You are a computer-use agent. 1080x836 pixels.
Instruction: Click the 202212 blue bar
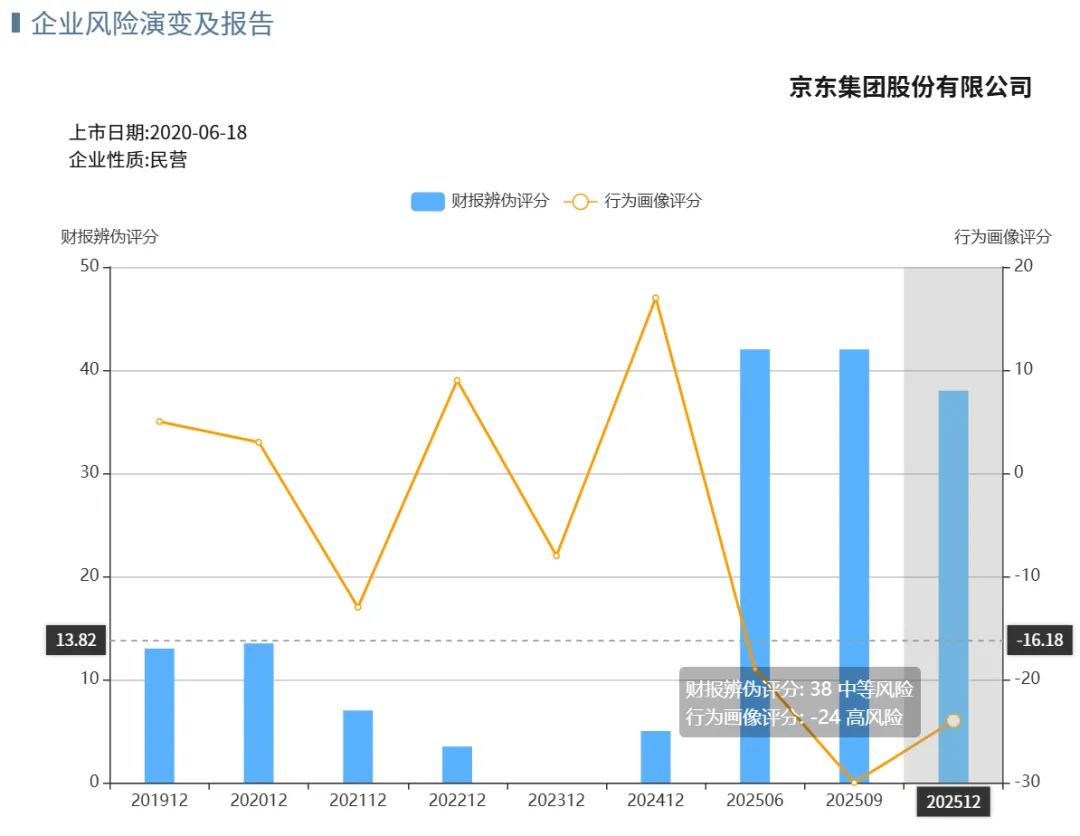[457, 764]
